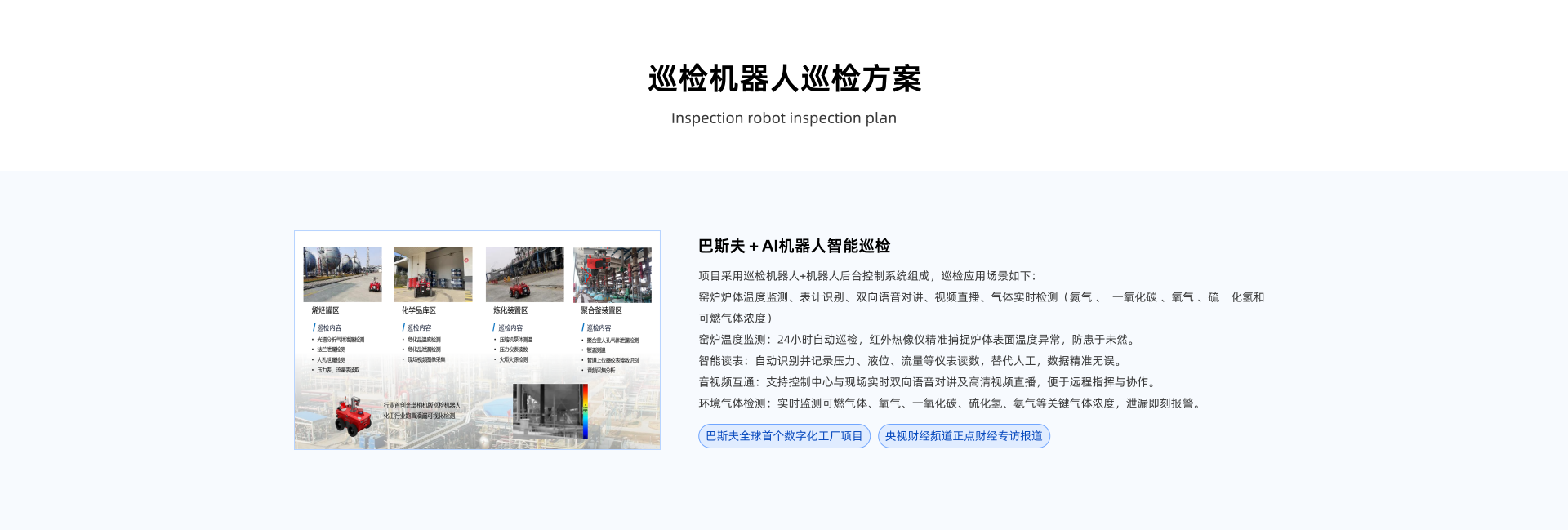Click the large red inspection robot graphic
1568x530 pixels.
(353, 416)
